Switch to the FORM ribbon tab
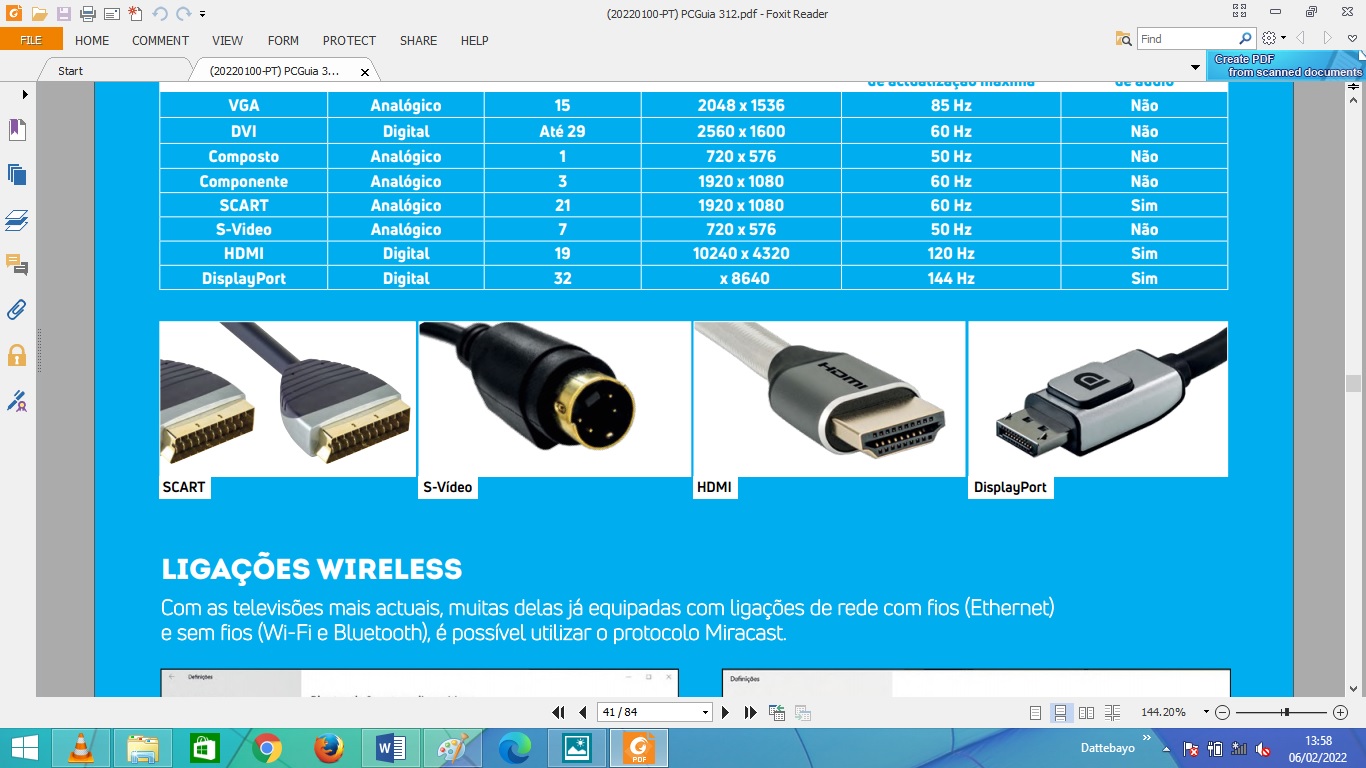 pos(283,41)
